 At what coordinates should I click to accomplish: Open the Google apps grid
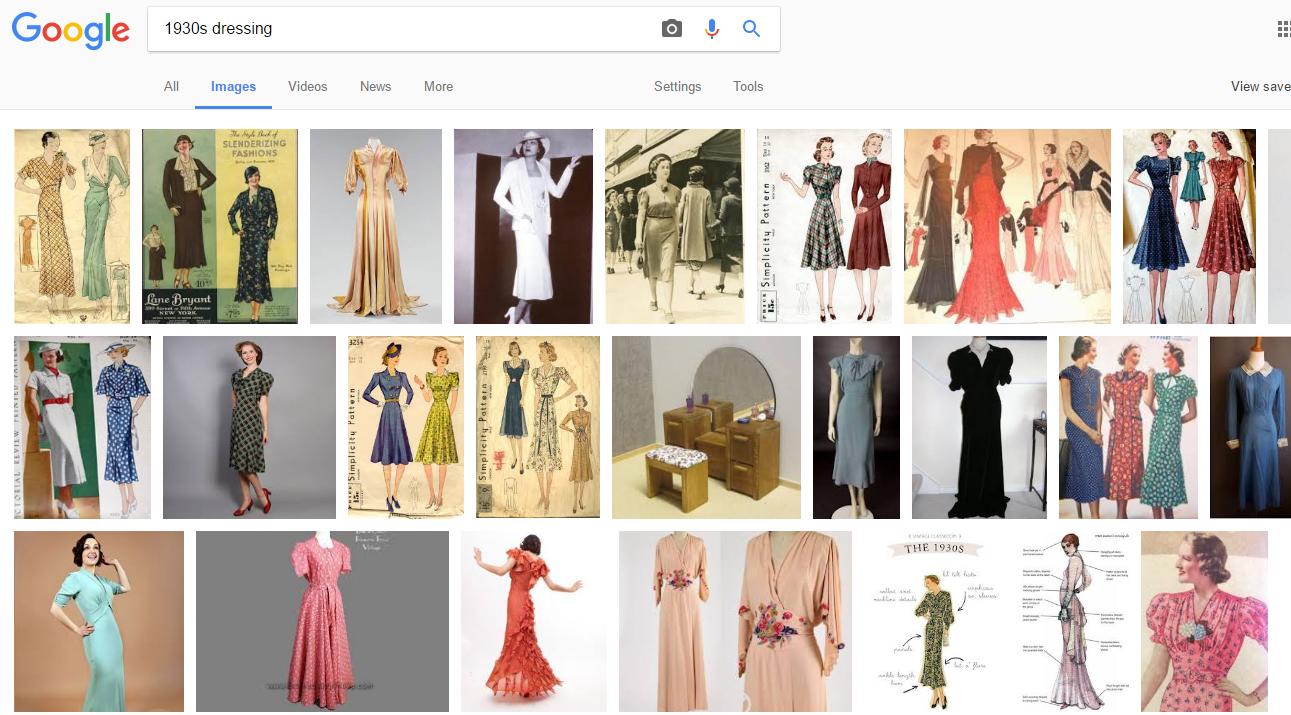pyautogui.click(x=1284, y=29)
